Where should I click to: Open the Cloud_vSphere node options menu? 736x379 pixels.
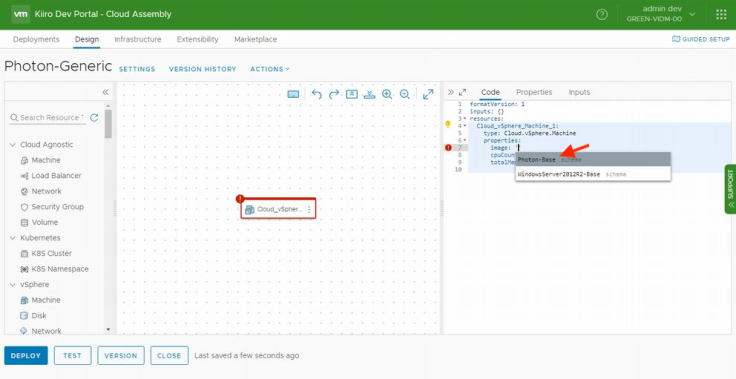tap(309, 210)
